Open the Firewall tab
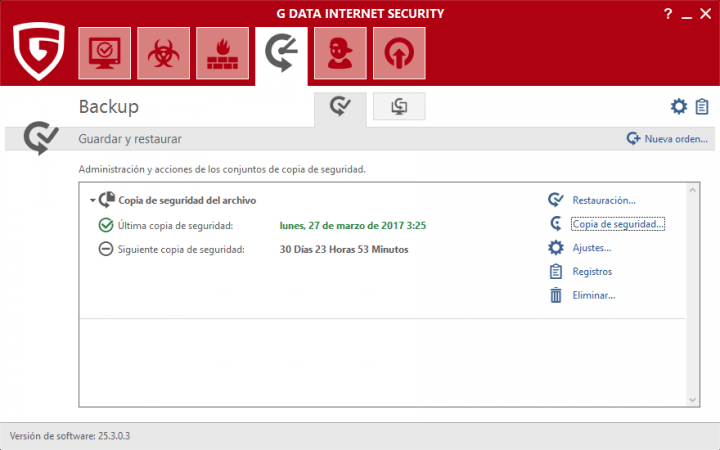 pyautogui.click(x=222, y=53)
